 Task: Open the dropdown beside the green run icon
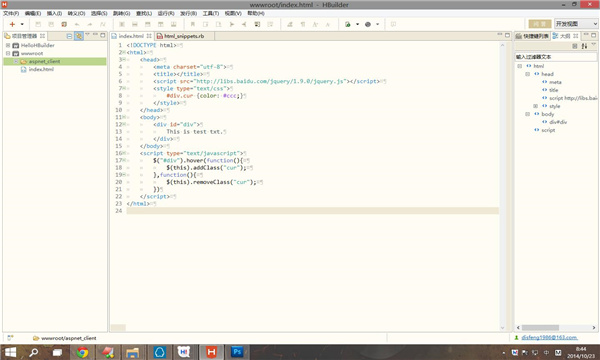click(x=357, y=24)
